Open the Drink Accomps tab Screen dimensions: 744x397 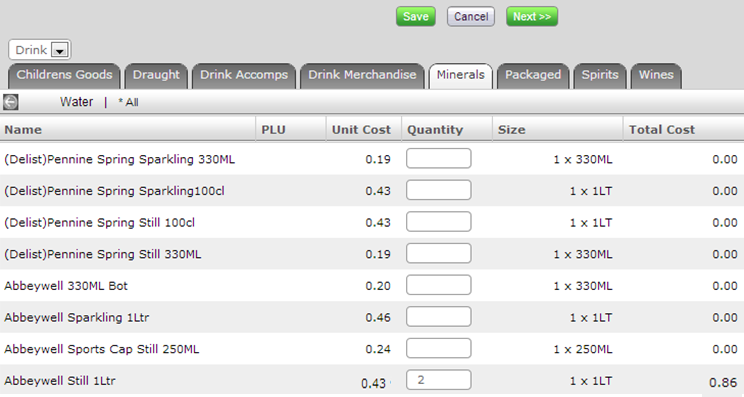244,75
